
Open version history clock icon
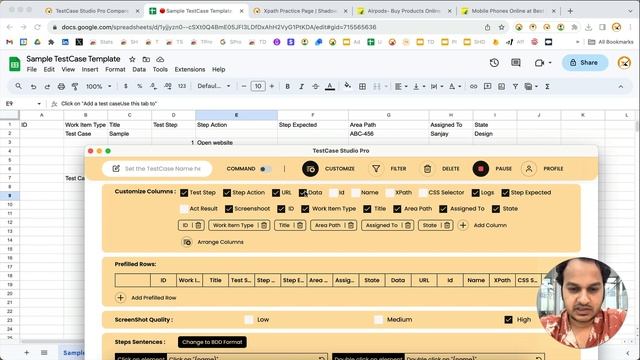click(x=494, y=63)
